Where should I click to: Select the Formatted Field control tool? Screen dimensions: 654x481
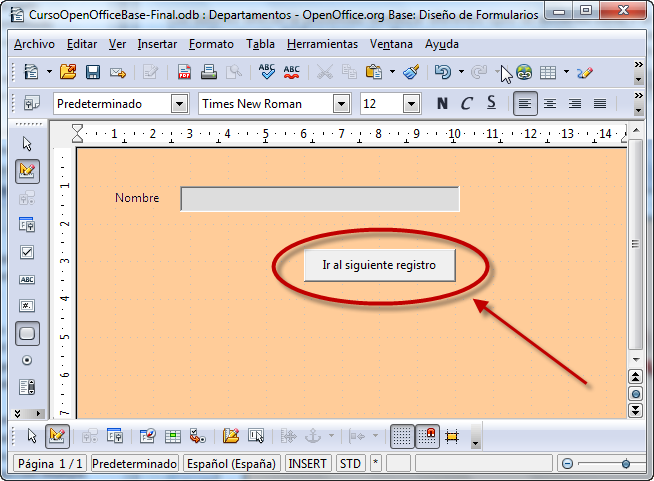pyautogui.click(x=27, y=306)
